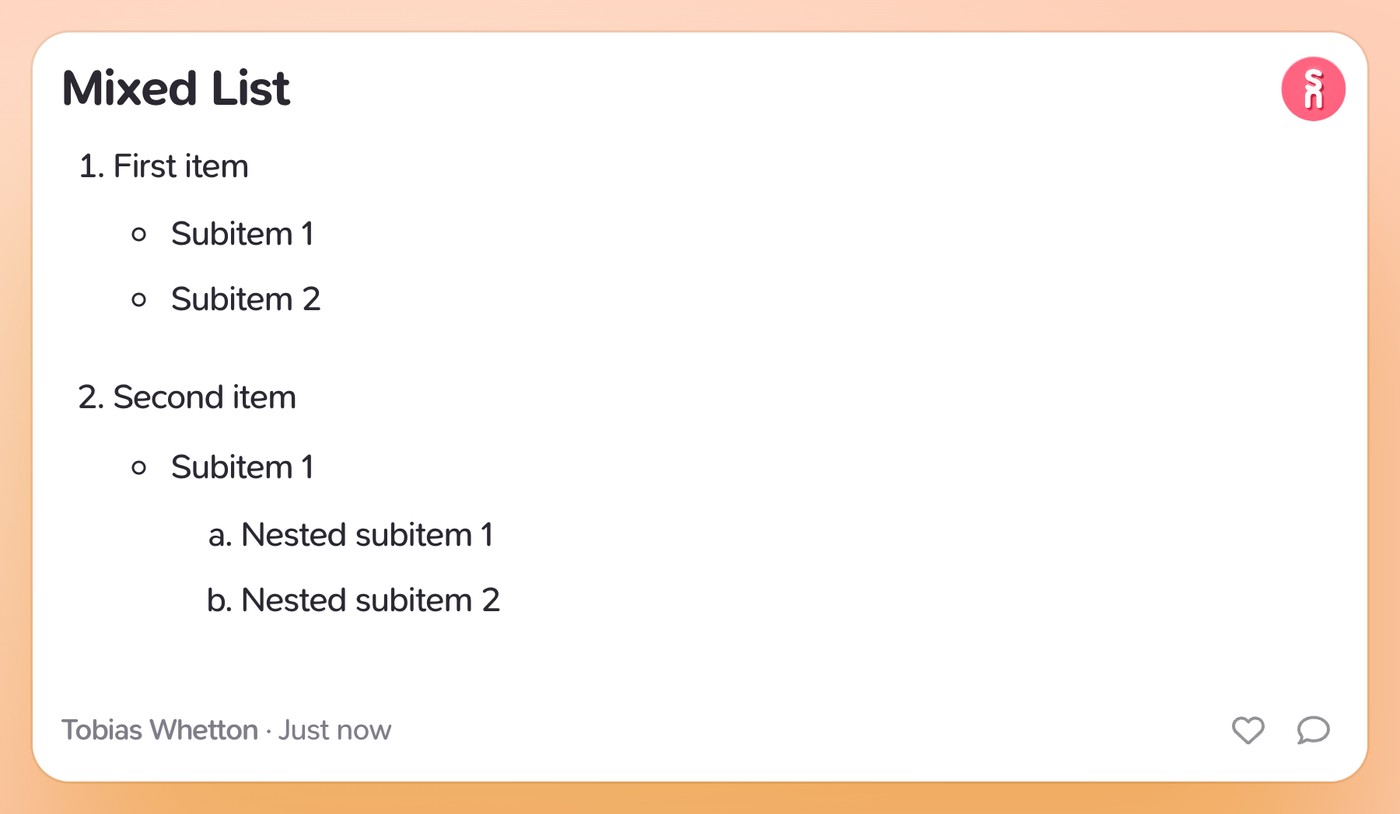
Task: Click the "Nested subitem 1" entry
Action: (367, 535)
